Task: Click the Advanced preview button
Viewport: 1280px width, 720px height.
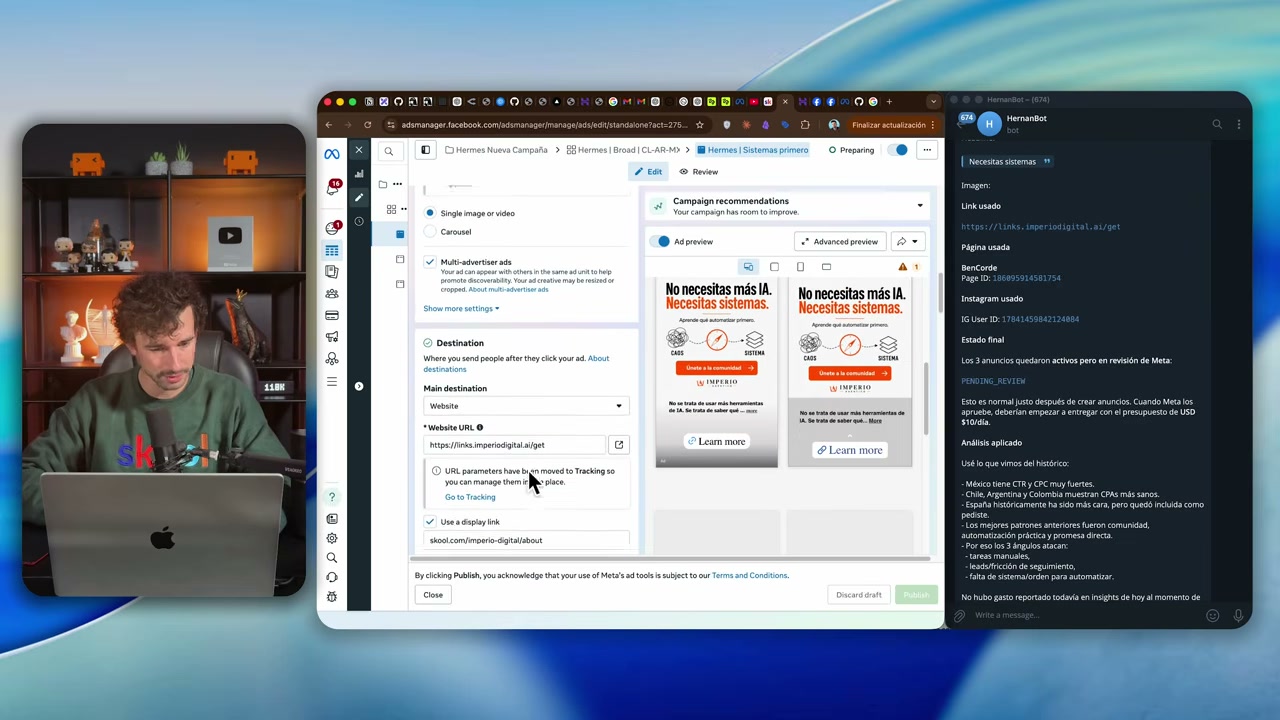Action: (x=839, y=241)
